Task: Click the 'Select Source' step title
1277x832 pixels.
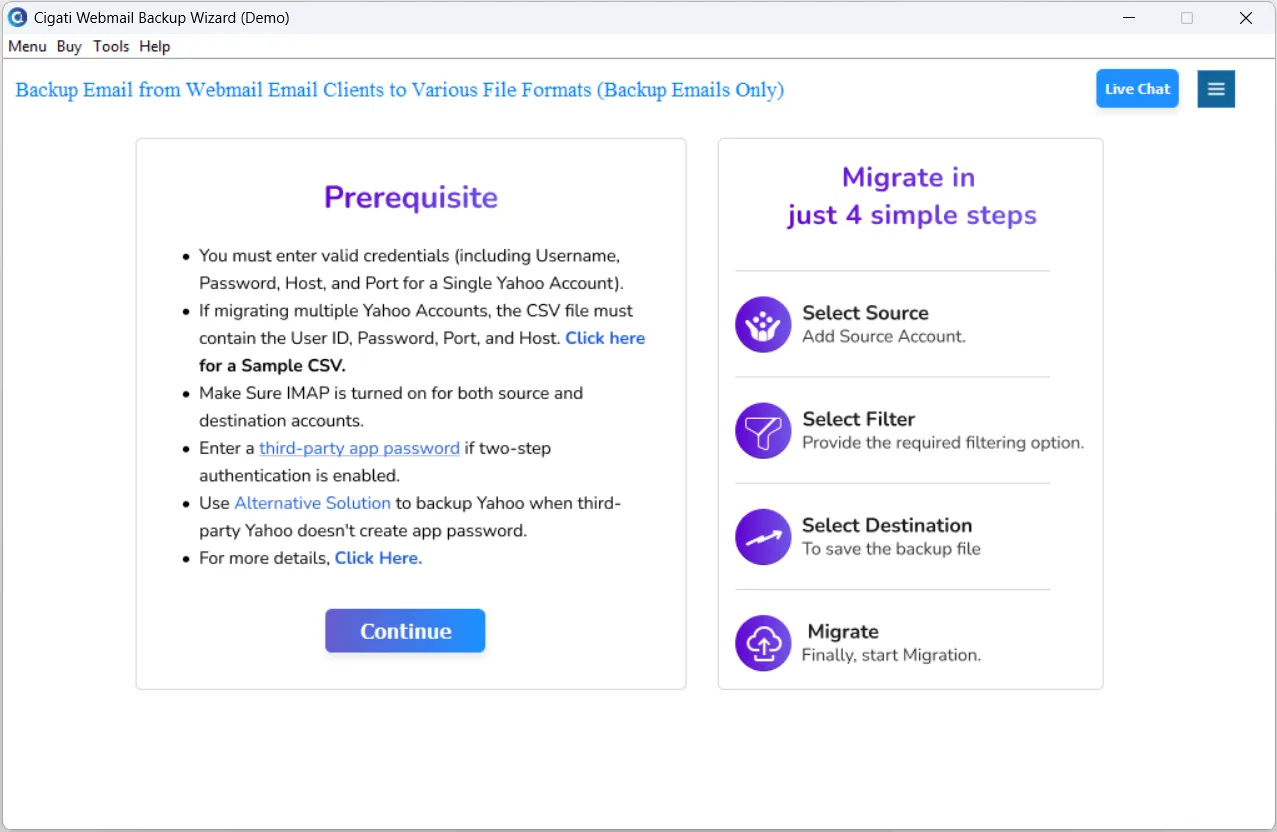Action: [865, 313]
